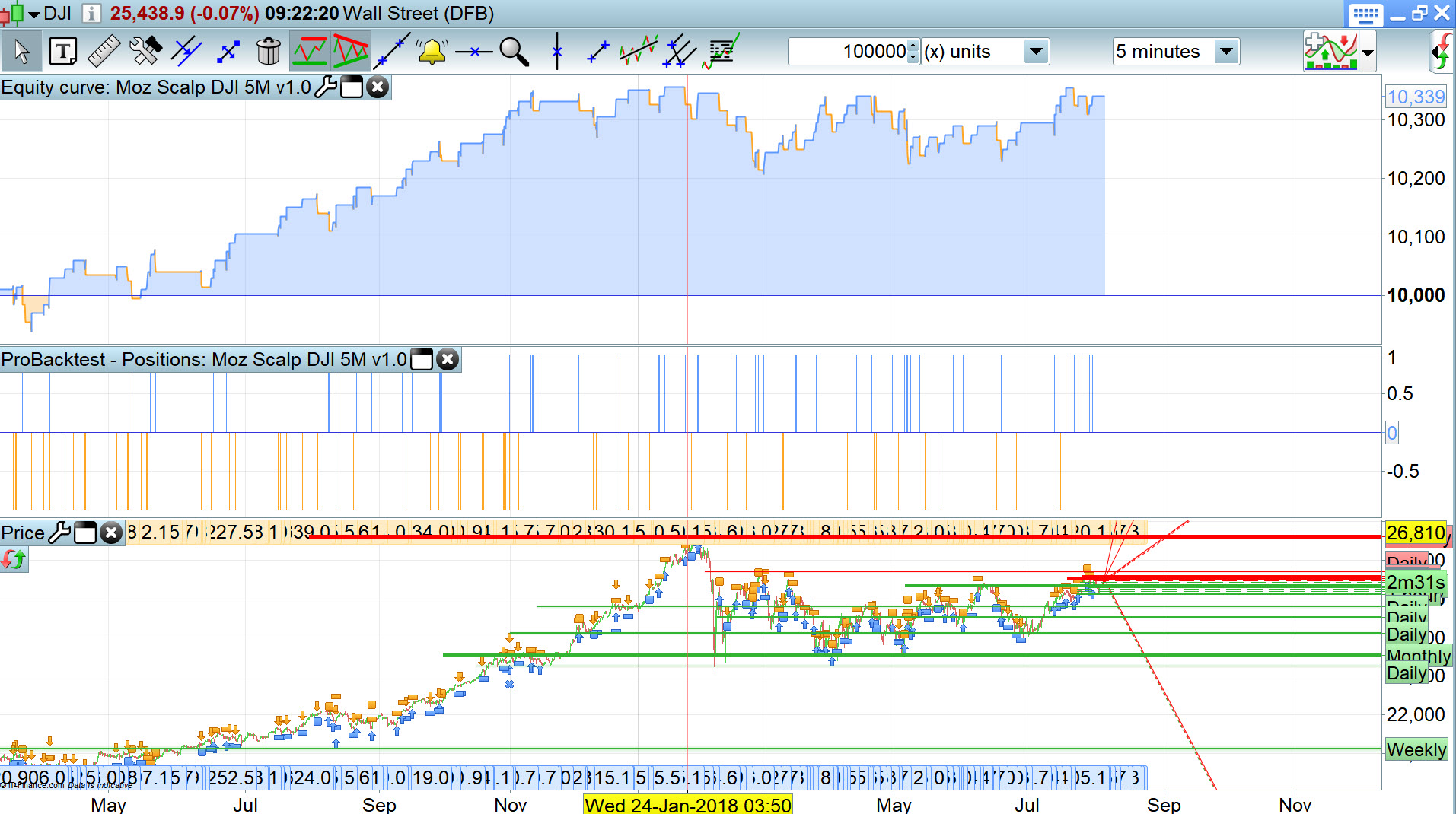
Task: Activate the magnifying glass zoom tool
Action: coord(515,52)
